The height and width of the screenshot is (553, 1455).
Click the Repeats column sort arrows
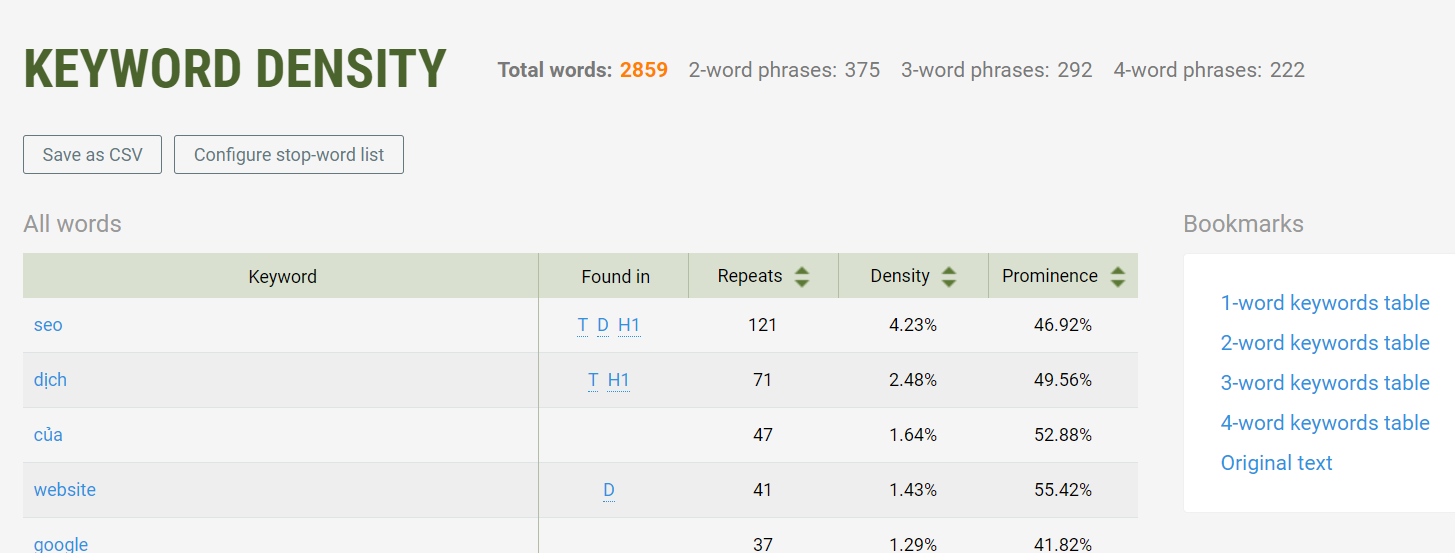point(801,277)
